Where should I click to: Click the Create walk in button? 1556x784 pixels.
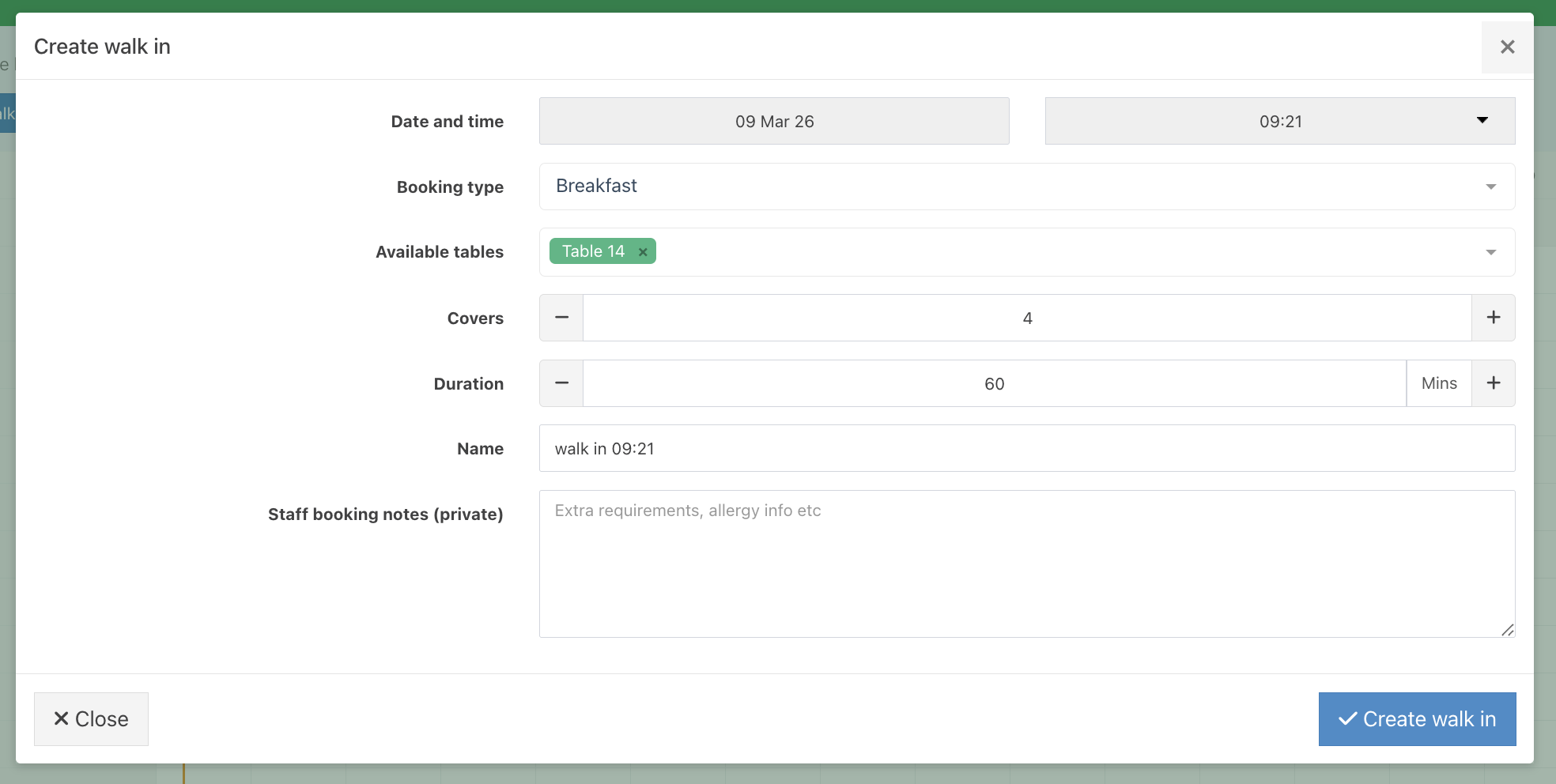pos(1417,719)
